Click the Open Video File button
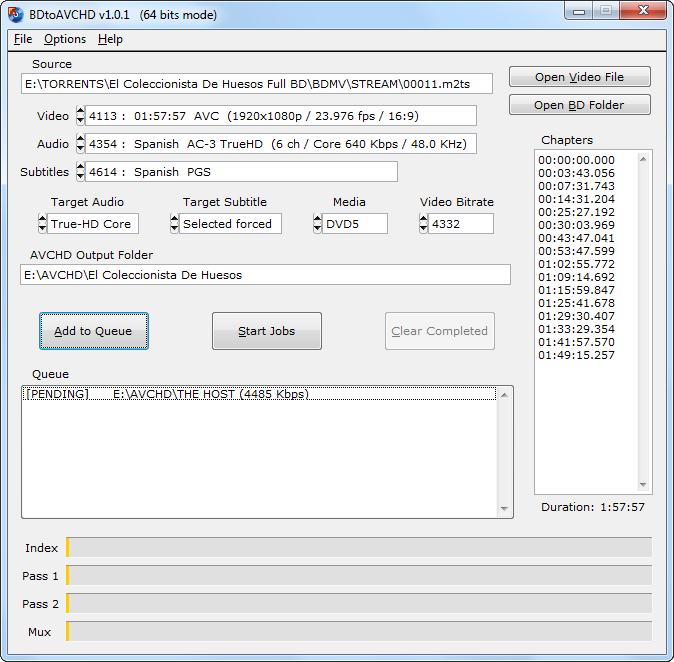Image resolution: width=674 pixels, height=662 pixels. [x=579, y=77]
